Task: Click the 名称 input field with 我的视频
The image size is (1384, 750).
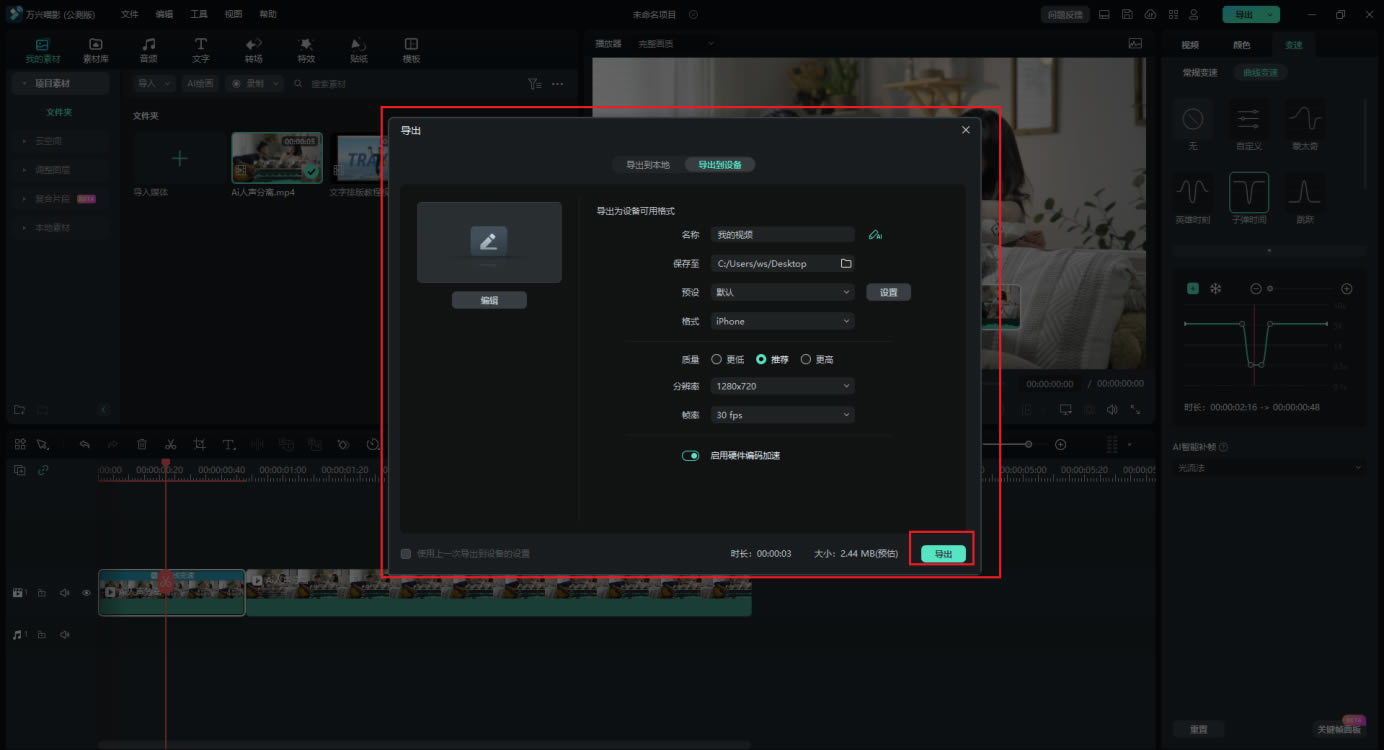Action: (782, 235)
